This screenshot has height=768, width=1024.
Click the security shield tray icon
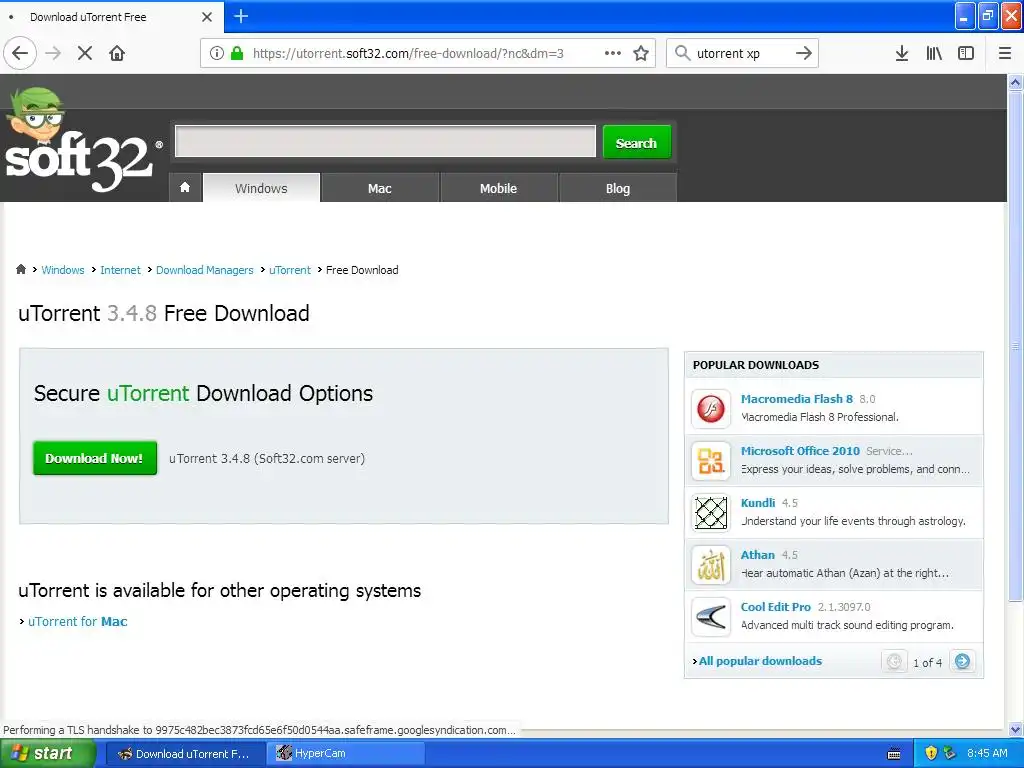(931, 753)
